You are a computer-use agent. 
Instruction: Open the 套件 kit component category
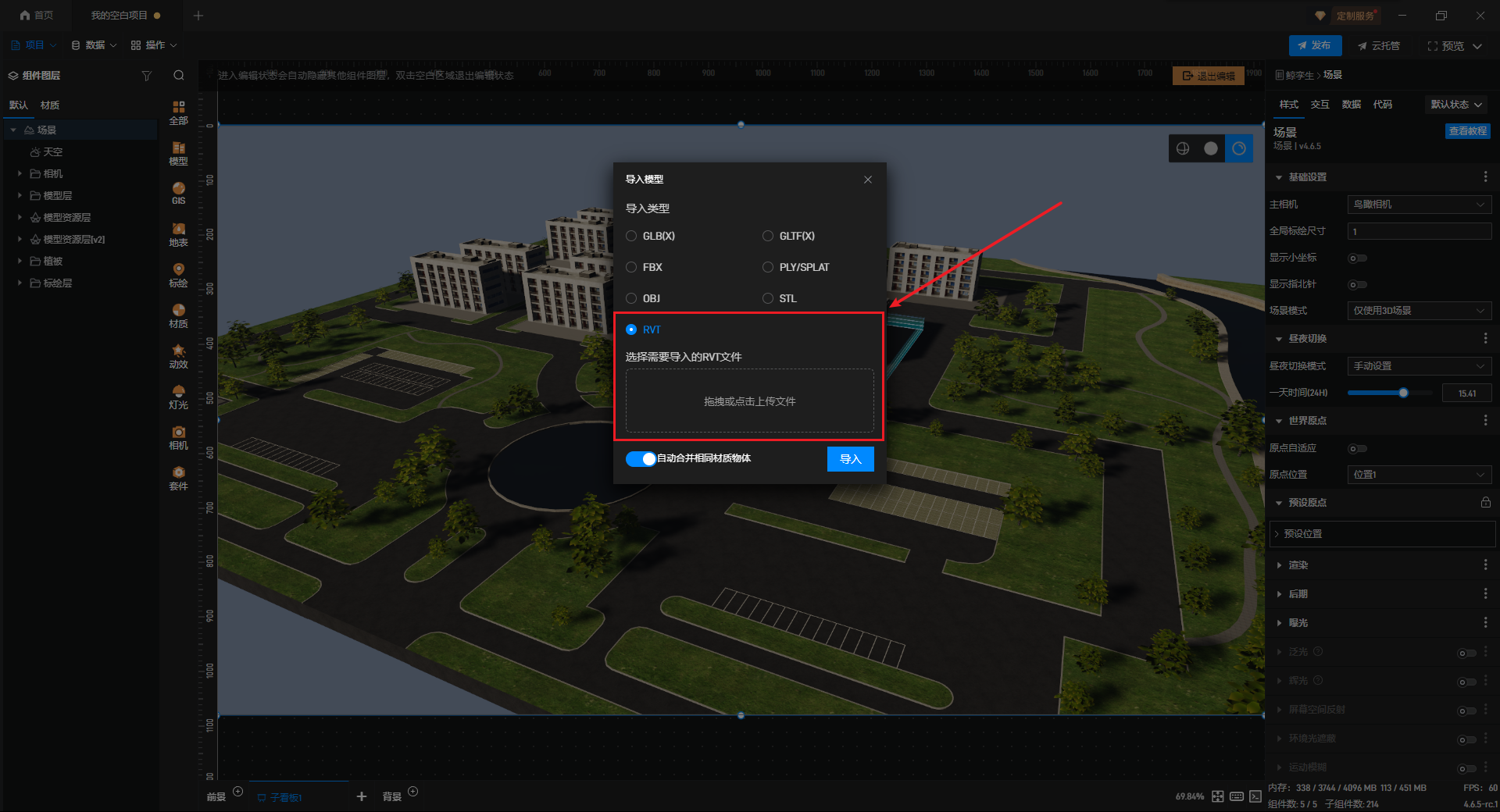pyautogui.click(x=179, y=478)
